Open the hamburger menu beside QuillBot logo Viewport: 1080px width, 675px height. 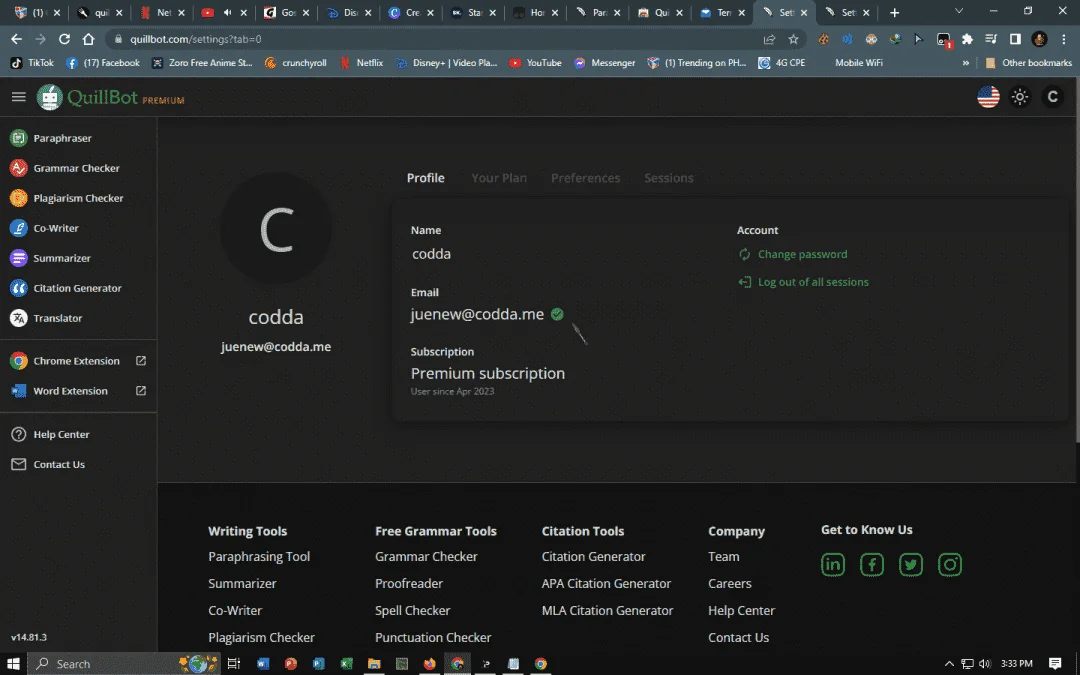(19, 97)
